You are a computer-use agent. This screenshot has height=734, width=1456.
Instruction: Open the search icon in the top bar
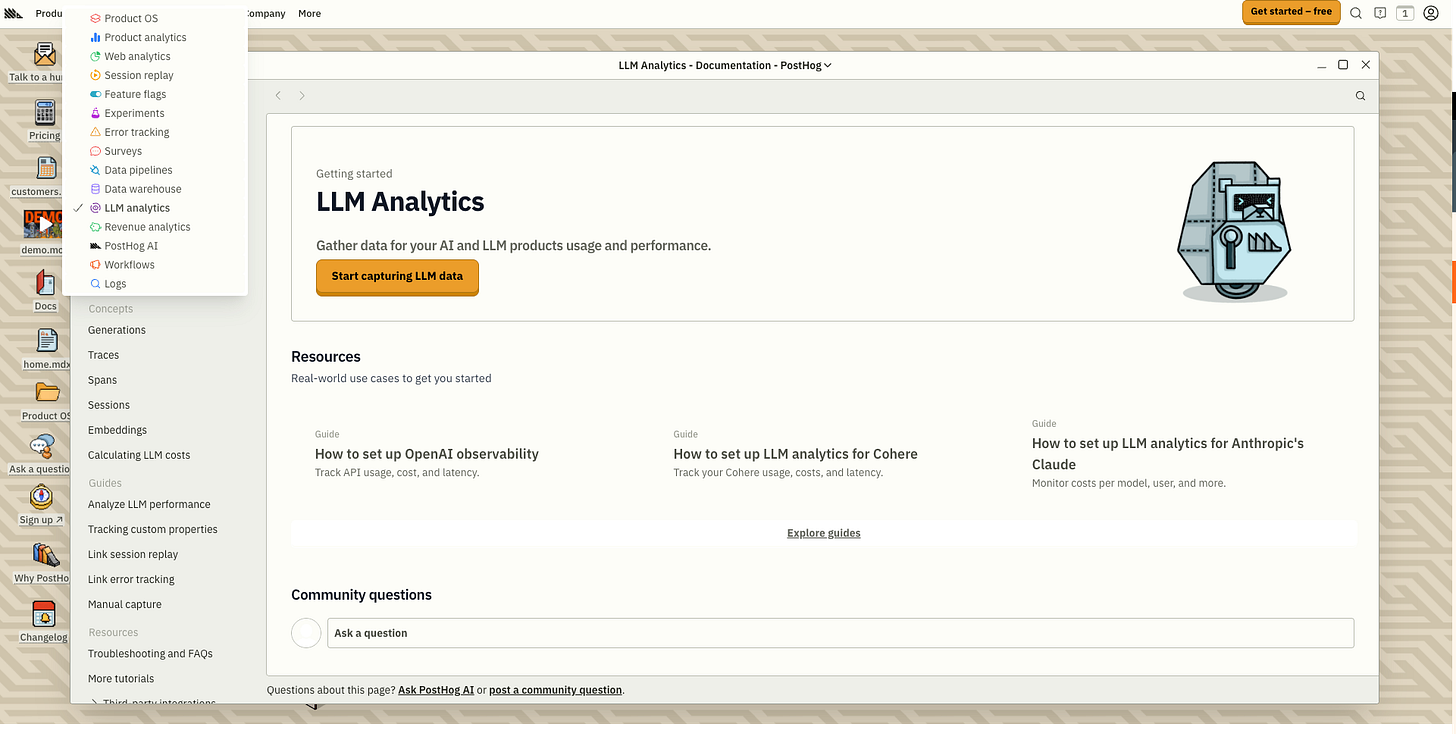click(x=1356, y=13)
